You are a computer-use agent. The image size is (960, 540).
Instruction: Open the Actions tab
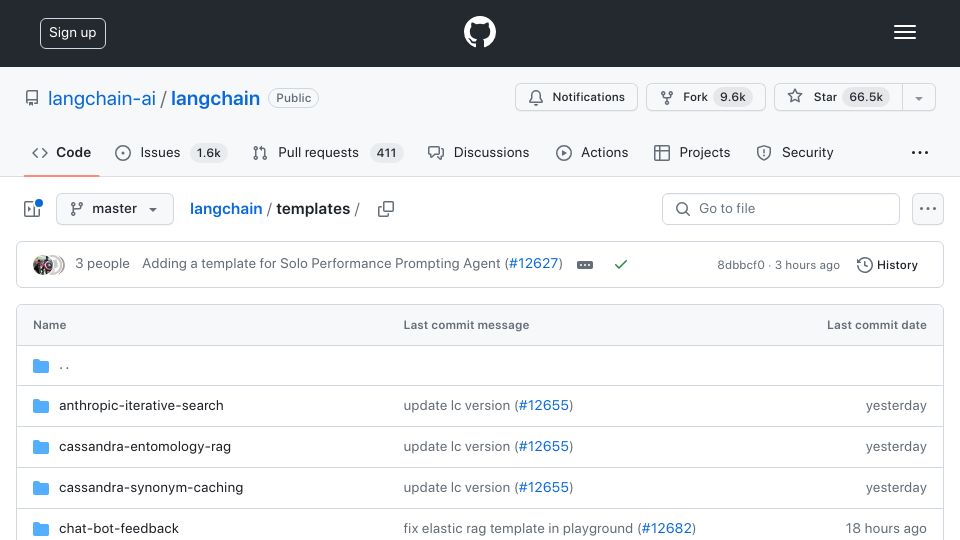(591, 152)
